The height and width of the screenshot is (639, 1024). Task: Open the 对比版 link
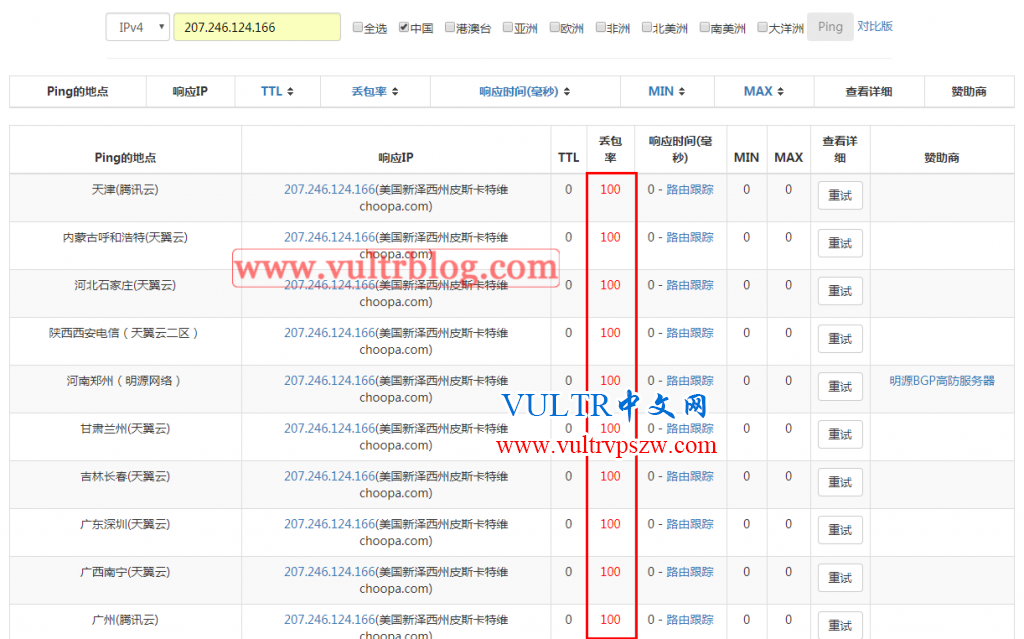coord(874,26)
